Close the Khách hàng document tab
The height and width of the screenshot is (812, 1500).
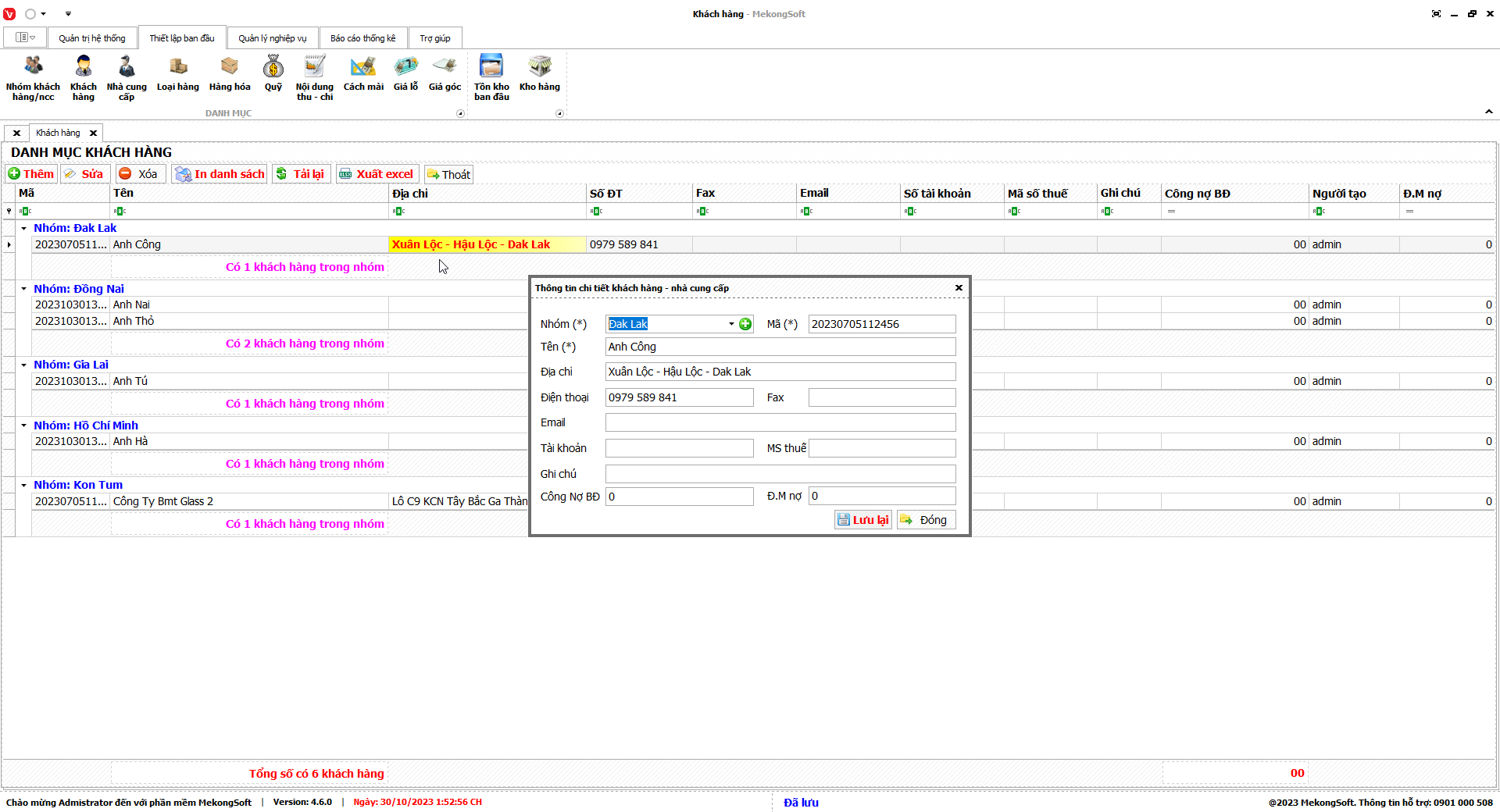pos(93,133)
